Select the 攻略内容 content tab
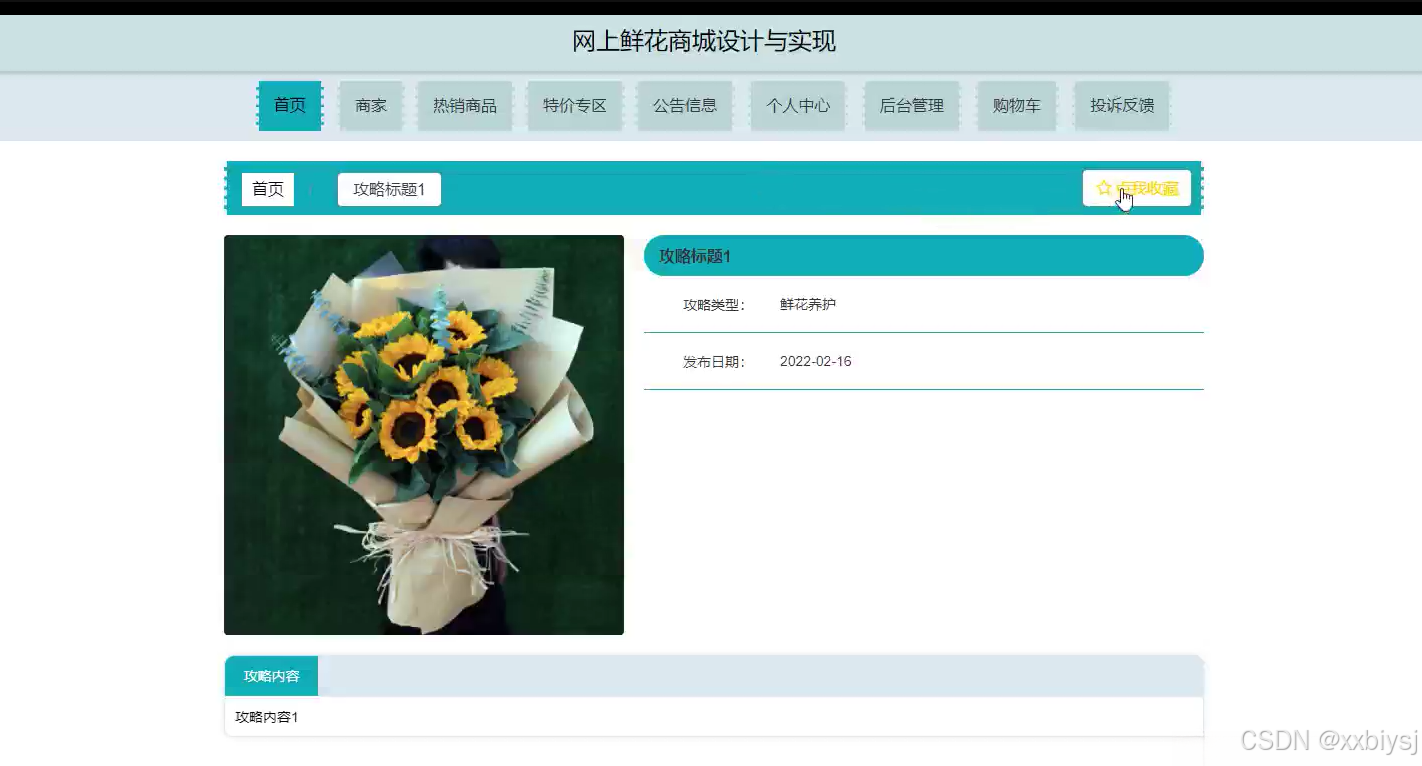1422x766 pixels. 270,675
